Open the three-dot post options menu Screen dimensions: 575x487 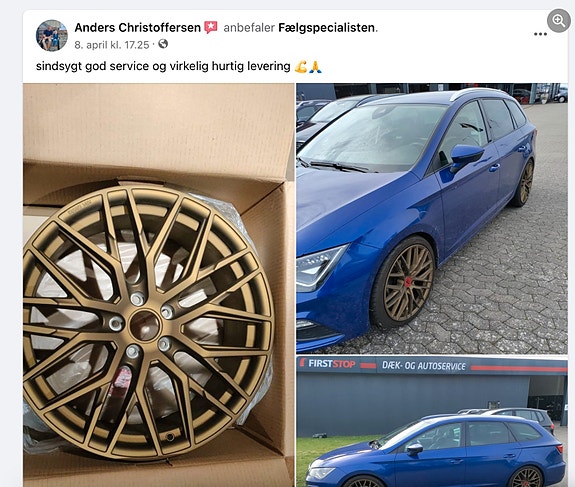click(x=540, y=34)
